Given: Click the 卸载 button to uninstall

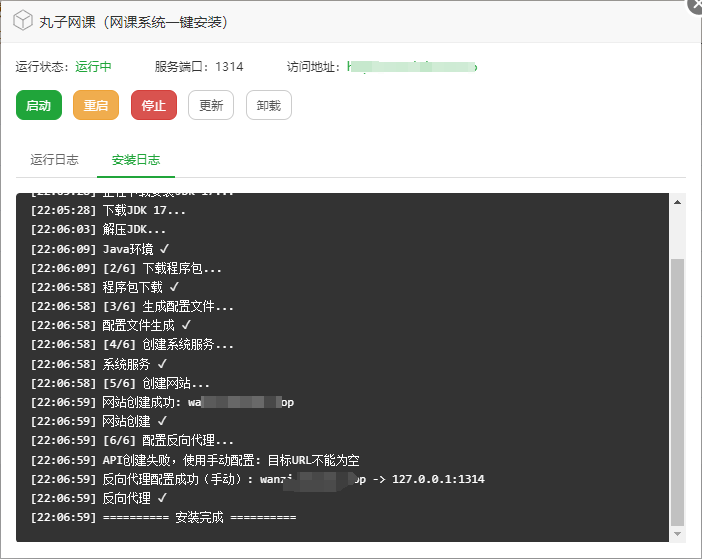Looking at the screenshot, I should [269, 105].
